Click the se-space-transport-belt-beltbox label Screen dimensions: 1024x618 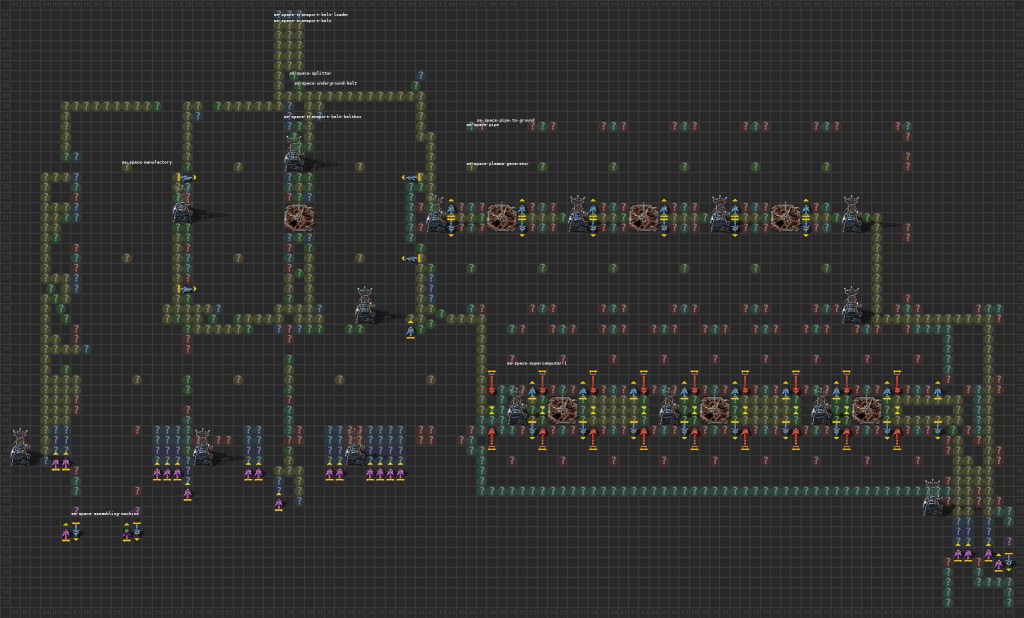click(322, 116)
